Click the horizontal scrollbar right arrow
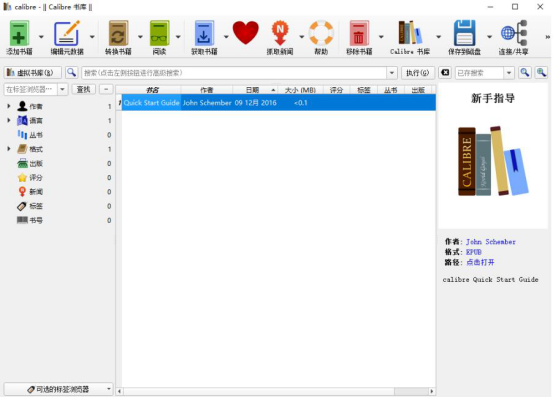 431,391
